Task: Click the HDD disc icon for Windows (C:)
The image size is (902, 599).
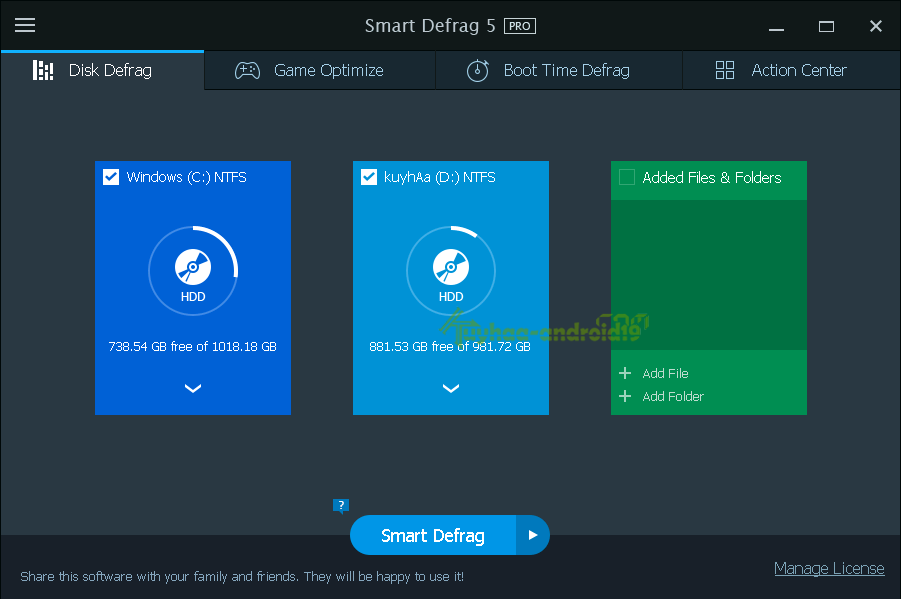Action: click(193, 267)
